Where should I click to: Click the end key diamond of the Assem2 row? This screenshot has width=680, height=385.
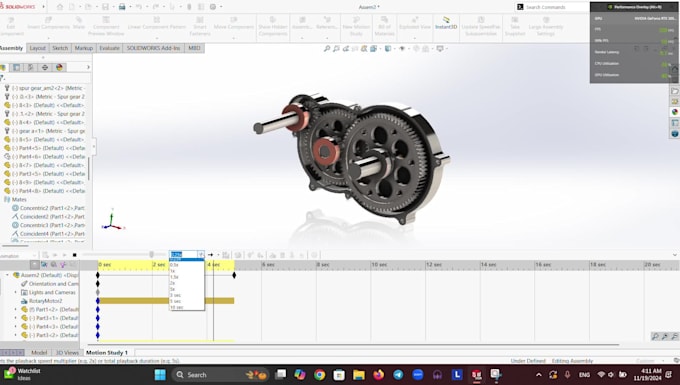tap(234, 275)
